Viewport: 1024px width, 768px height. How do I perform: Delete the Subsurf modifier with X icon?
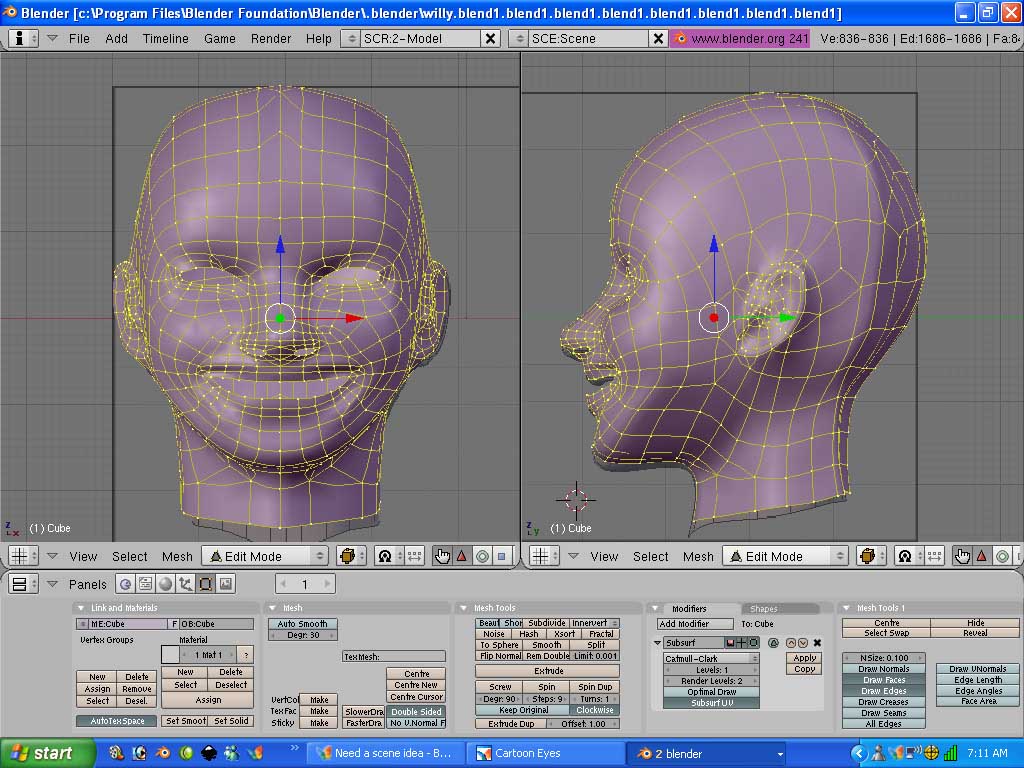click(817, 643)
